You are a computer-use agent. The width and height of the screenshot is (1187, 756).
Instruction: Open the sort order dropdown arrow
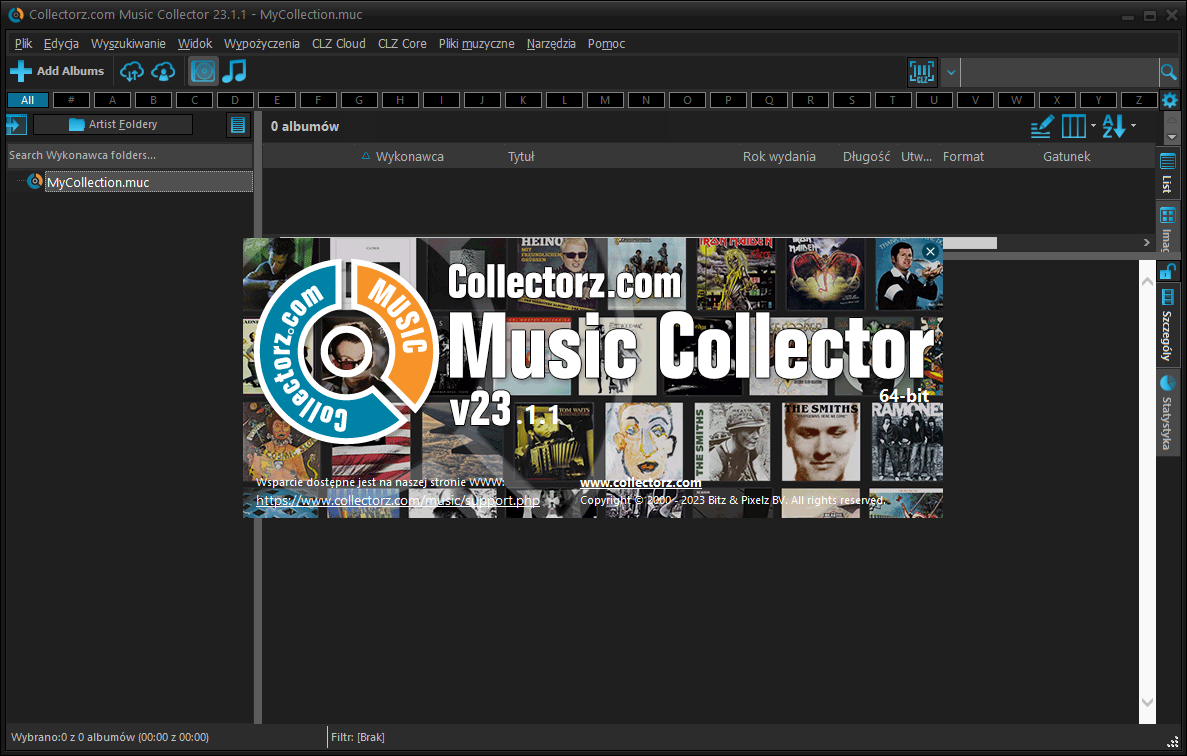pyautogui.click(x=1133, y=126)
